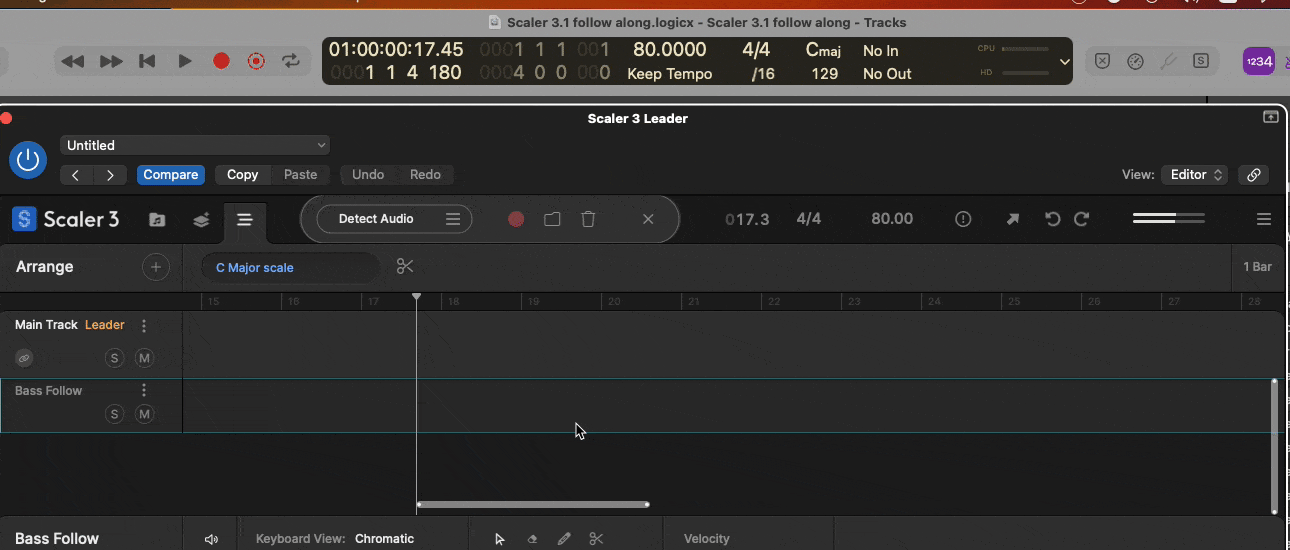
Task: Click the Scaler metronome/alert circle icon
Action: (963, 219)
